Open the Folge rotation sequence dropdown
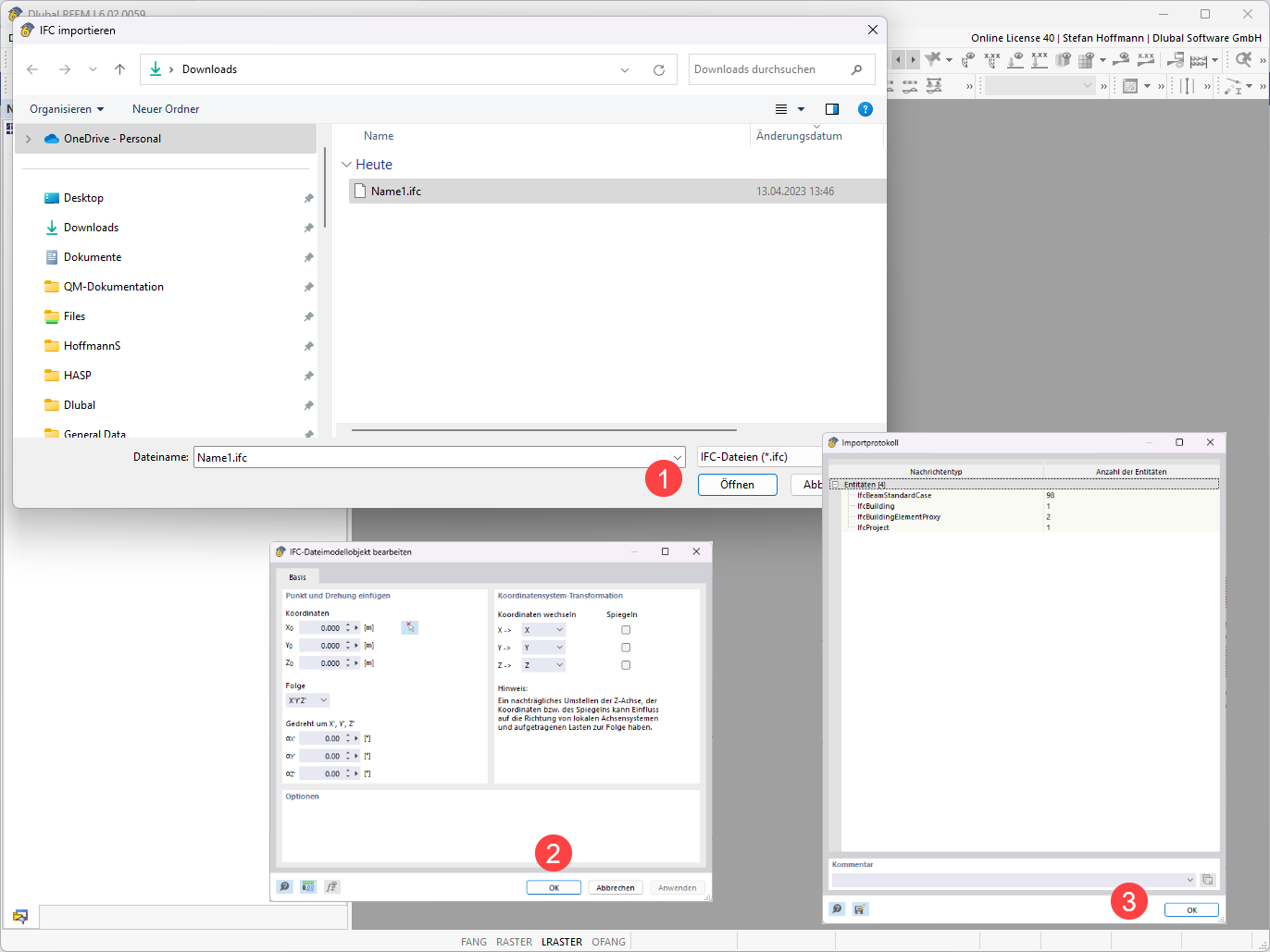 click(307, 700)
